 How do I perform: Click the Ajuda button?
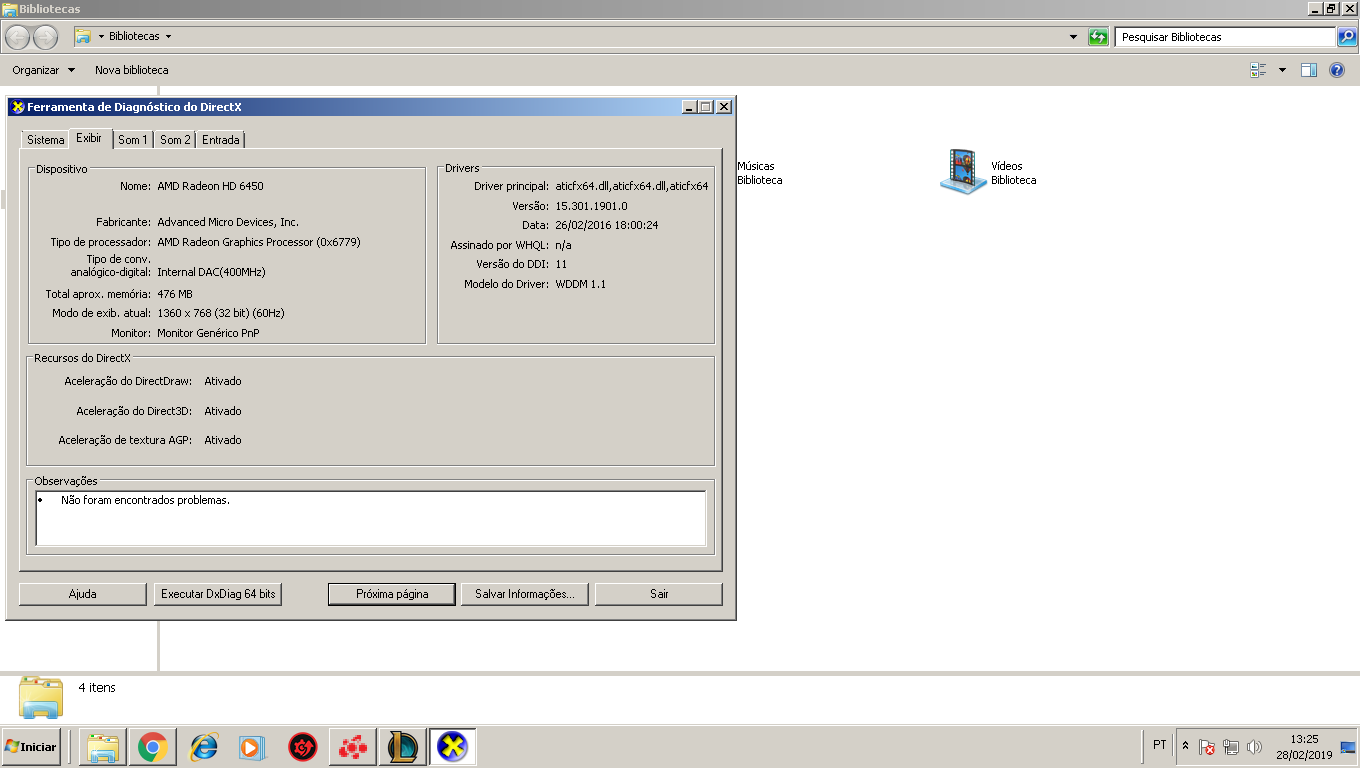82,594
